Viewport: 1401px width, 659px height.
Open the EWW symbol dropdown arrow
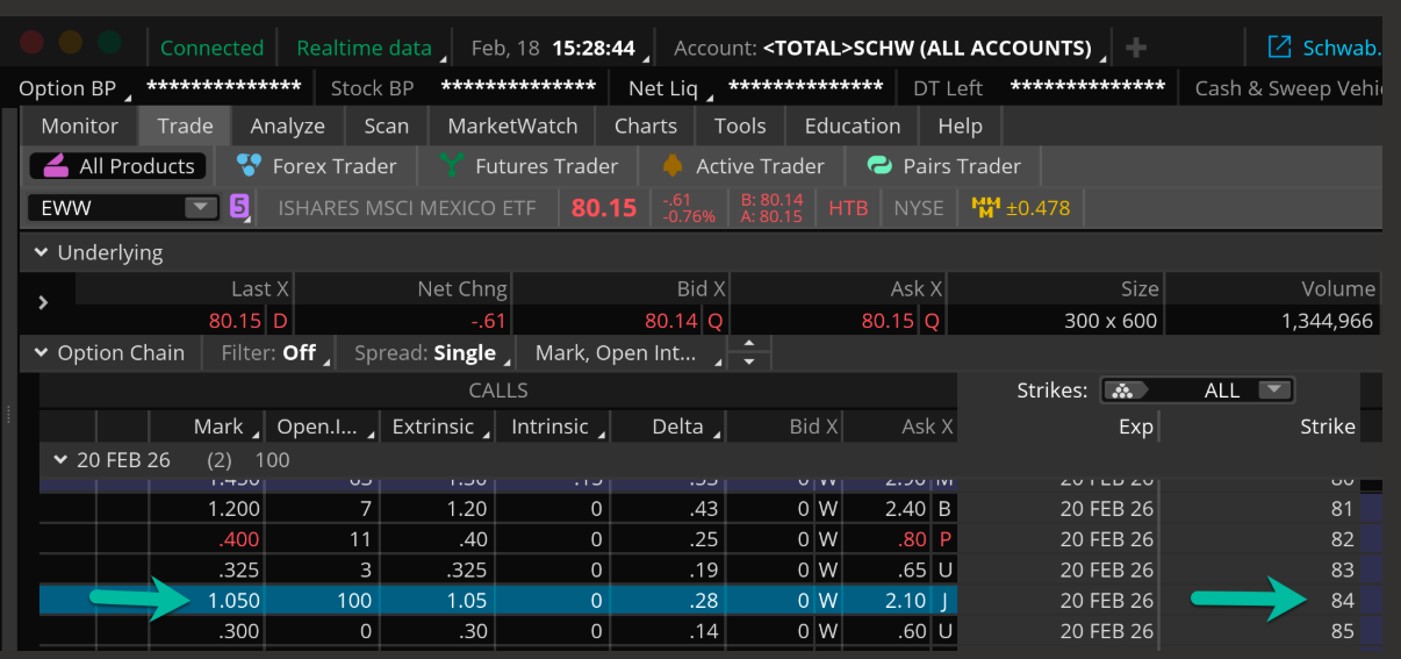(200, 208)
